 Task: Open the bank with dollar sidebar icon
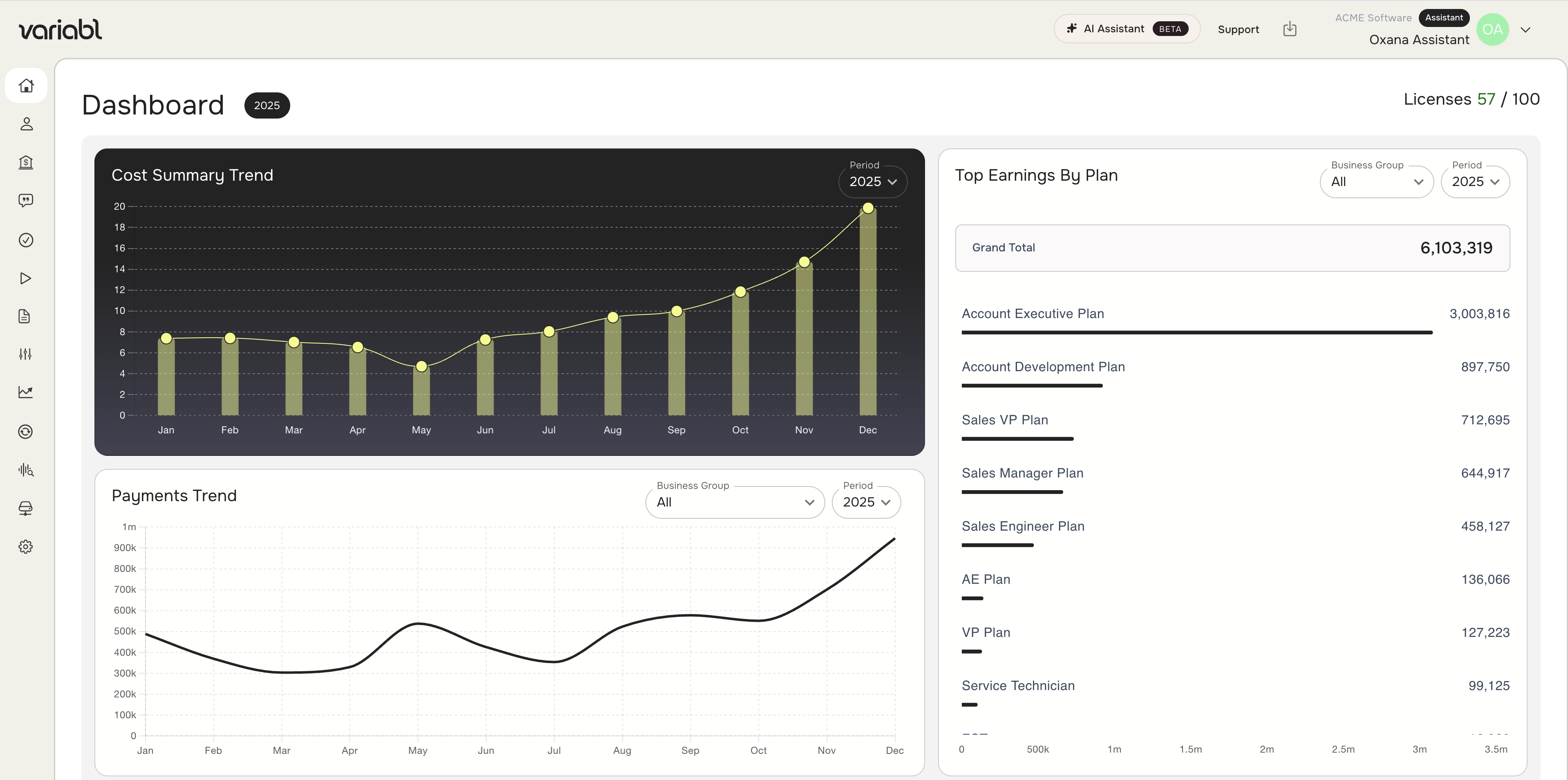26,163
